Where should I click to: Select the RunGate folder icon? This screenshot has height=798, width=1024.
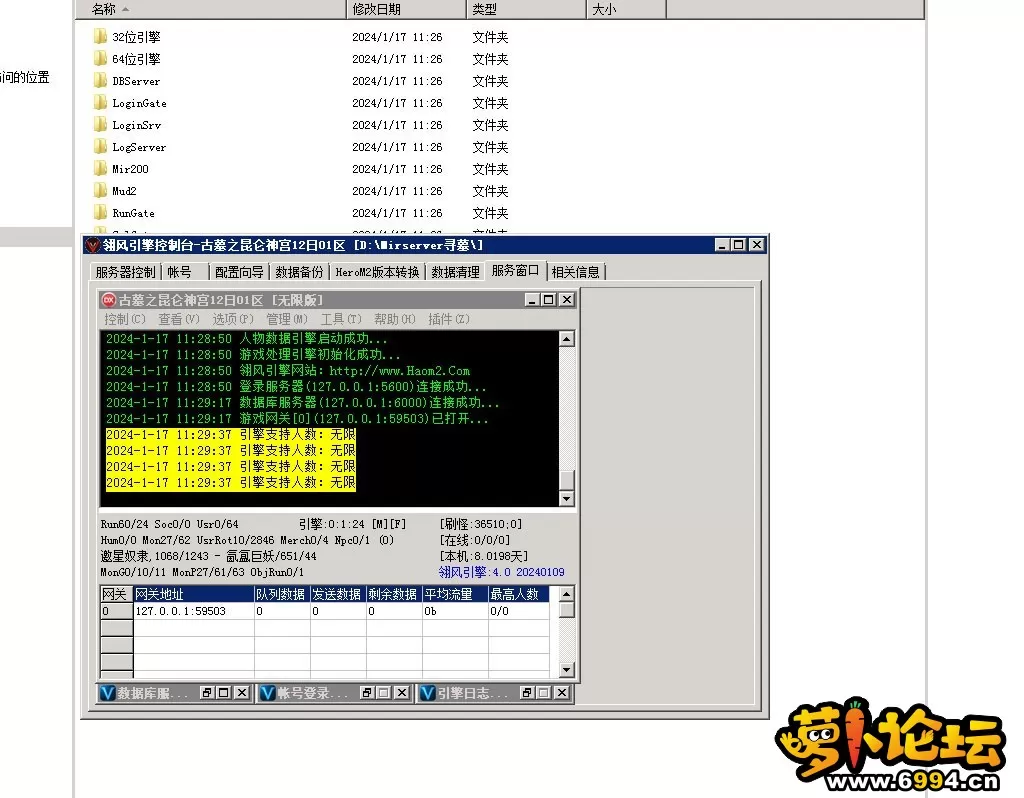click(x=100, y=213)
